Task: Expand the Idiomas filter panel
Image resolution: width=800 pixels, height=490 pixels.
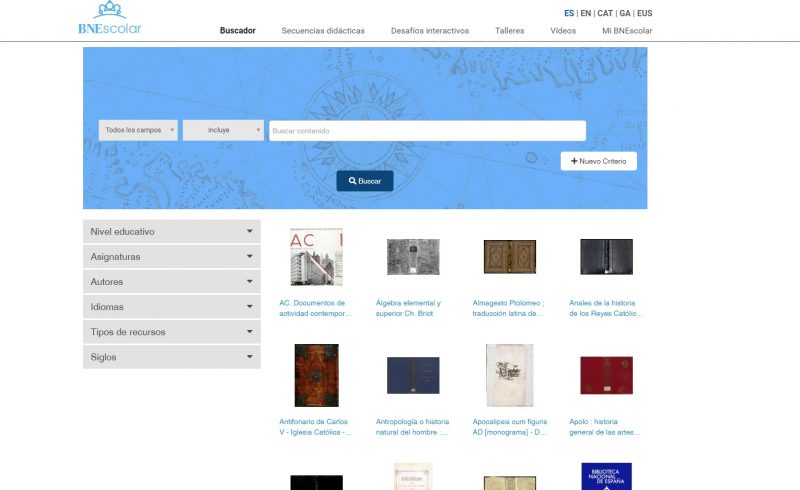Action: [x=172, y=307]
